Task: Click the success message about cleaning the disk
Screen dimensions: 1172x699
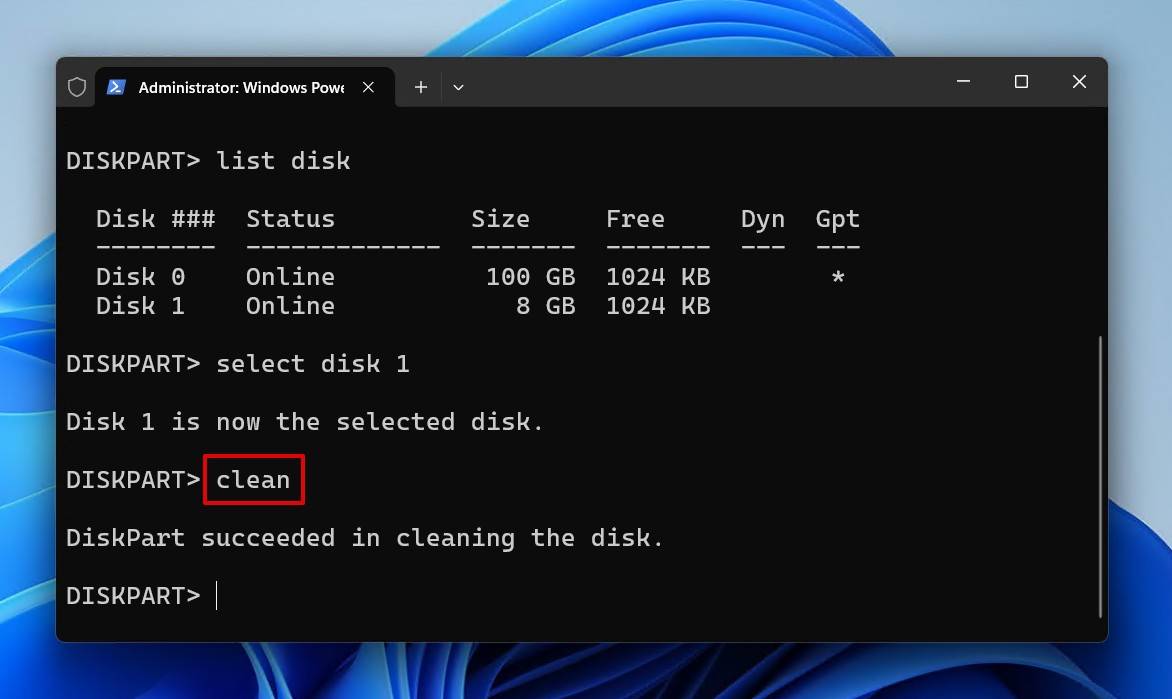Action: pos(364,537)
